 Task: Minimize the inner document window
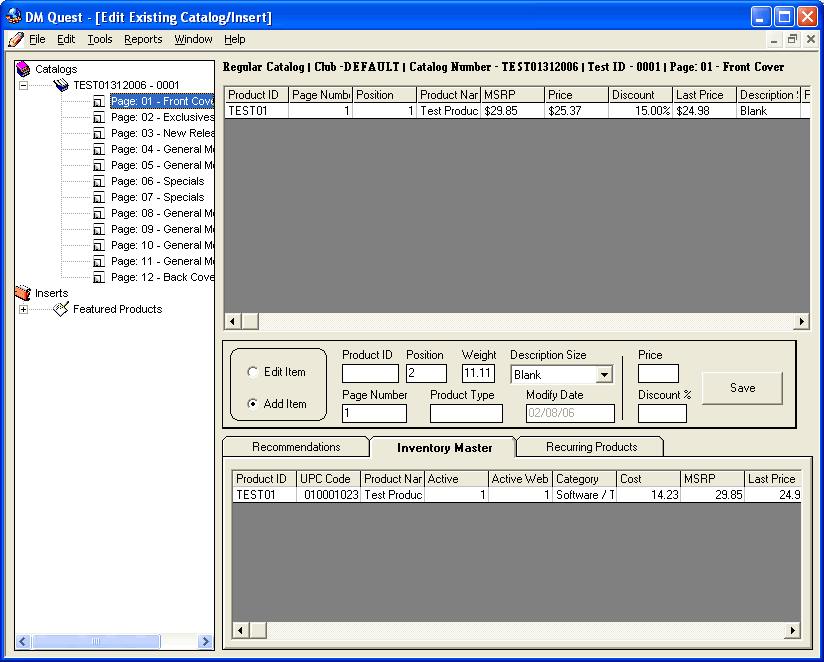coord(774,39)
